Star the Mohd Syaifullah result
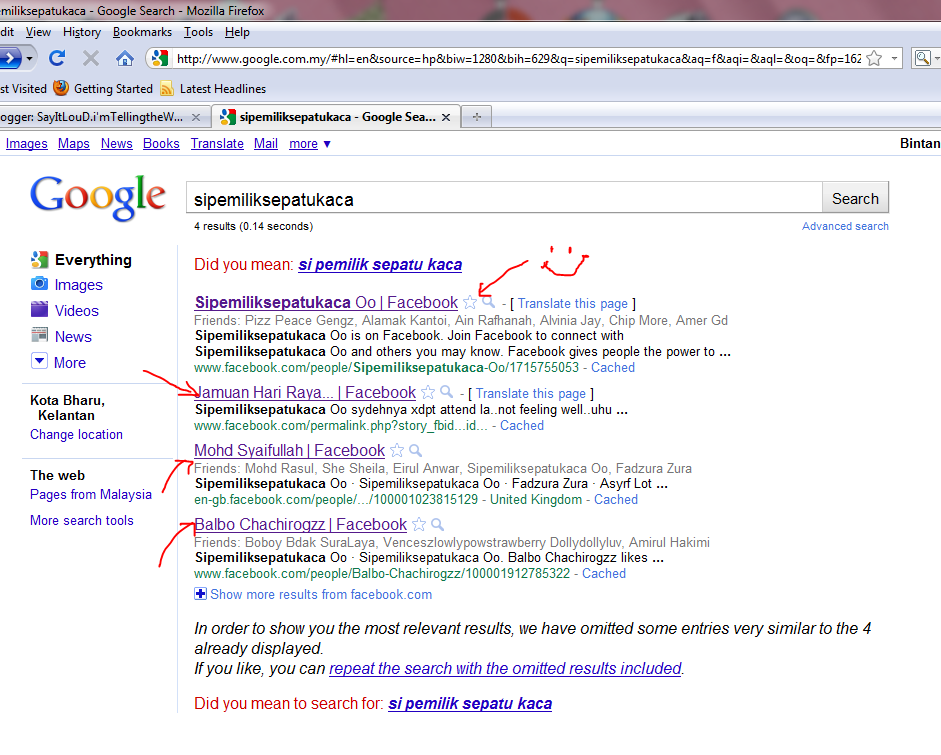Image resolution: width=941 pixels, height=755 pixels. tap(397, 451)
